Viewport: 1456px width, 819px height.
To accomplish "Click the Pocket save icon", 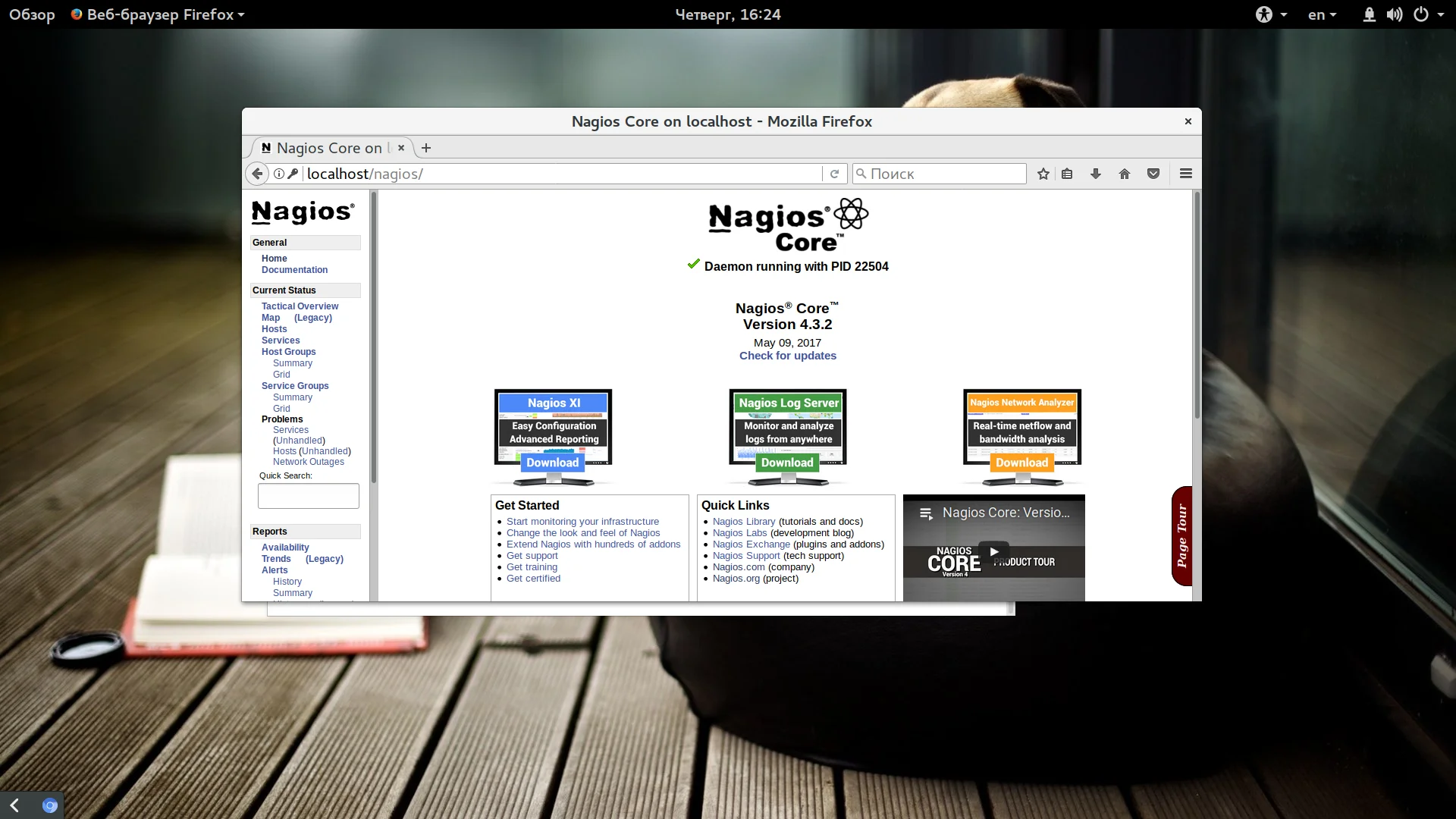I will pos(1153,174).
